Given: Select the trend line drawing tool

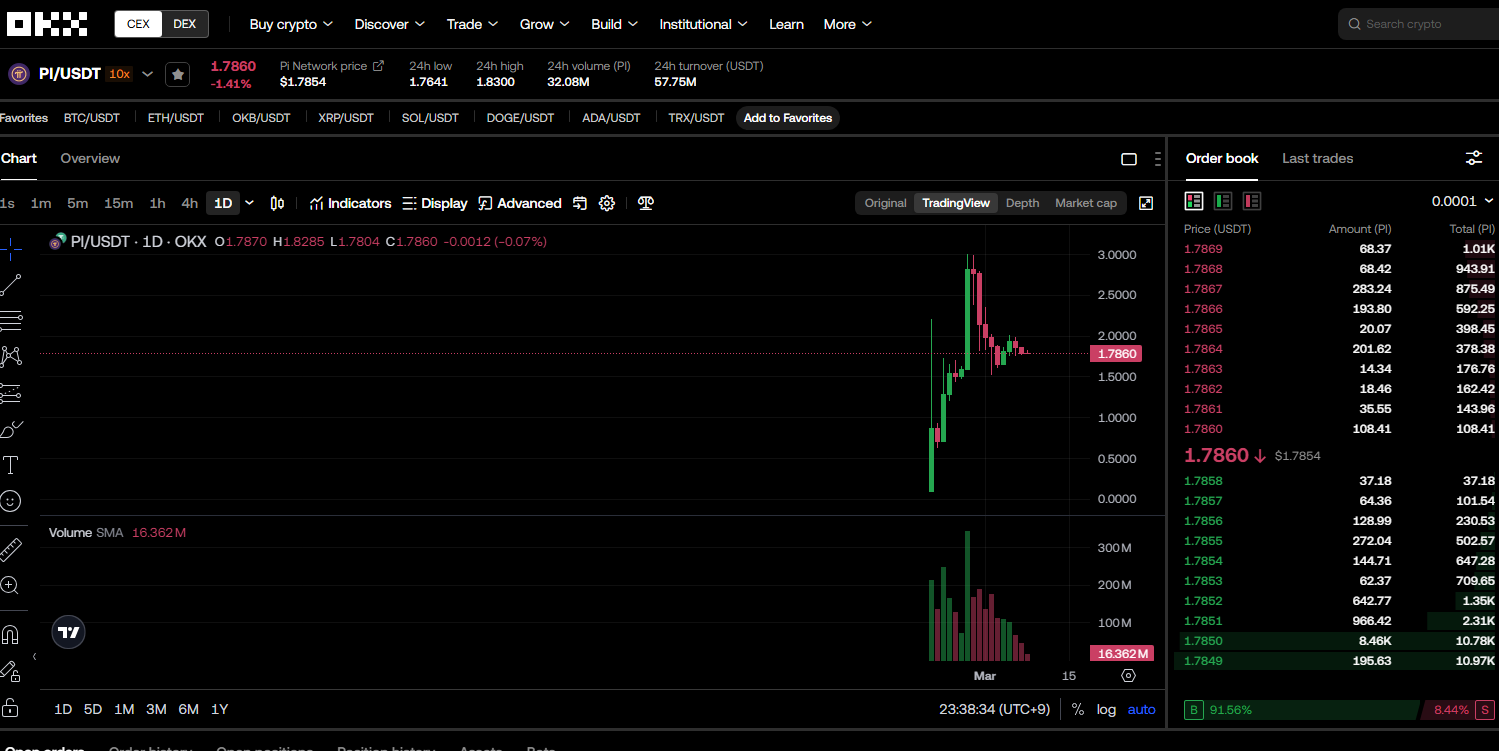Looking at the screenshot, I should tap(11, 285).
